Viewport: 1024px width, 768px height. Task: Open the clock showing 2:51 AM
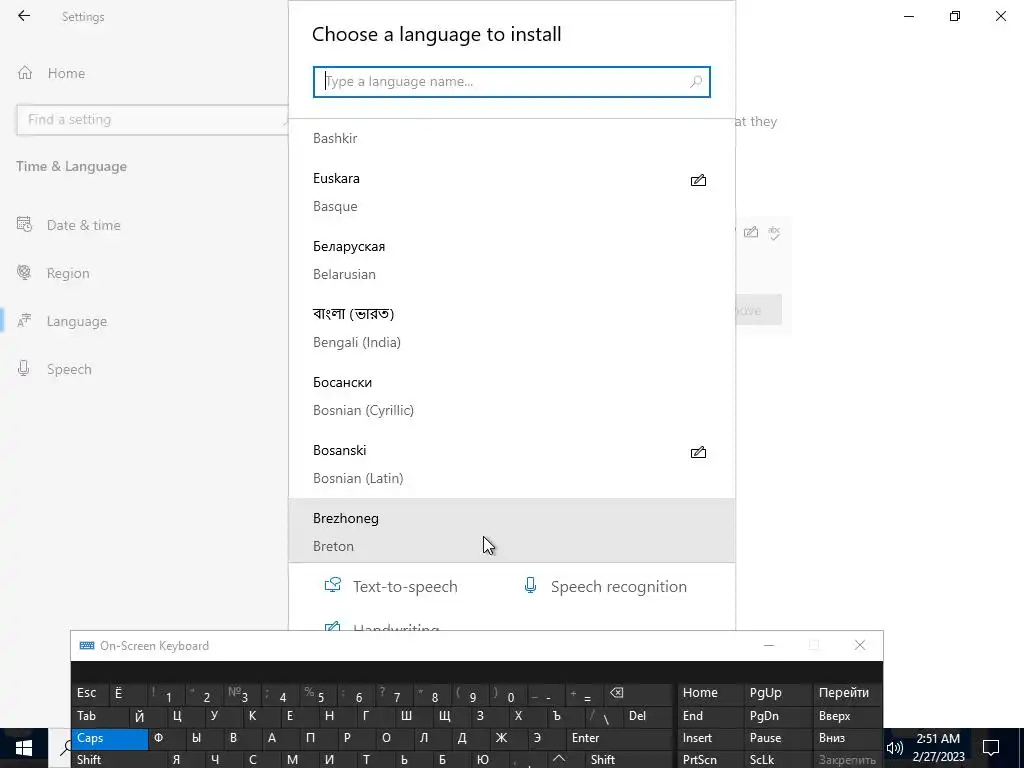938,748
